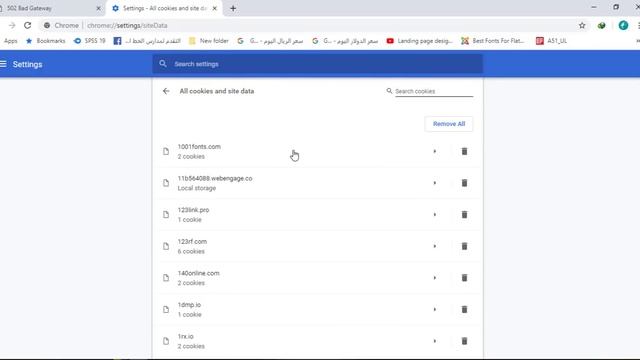Switch to the 502 Bad Gateway tab

point(49,8)
